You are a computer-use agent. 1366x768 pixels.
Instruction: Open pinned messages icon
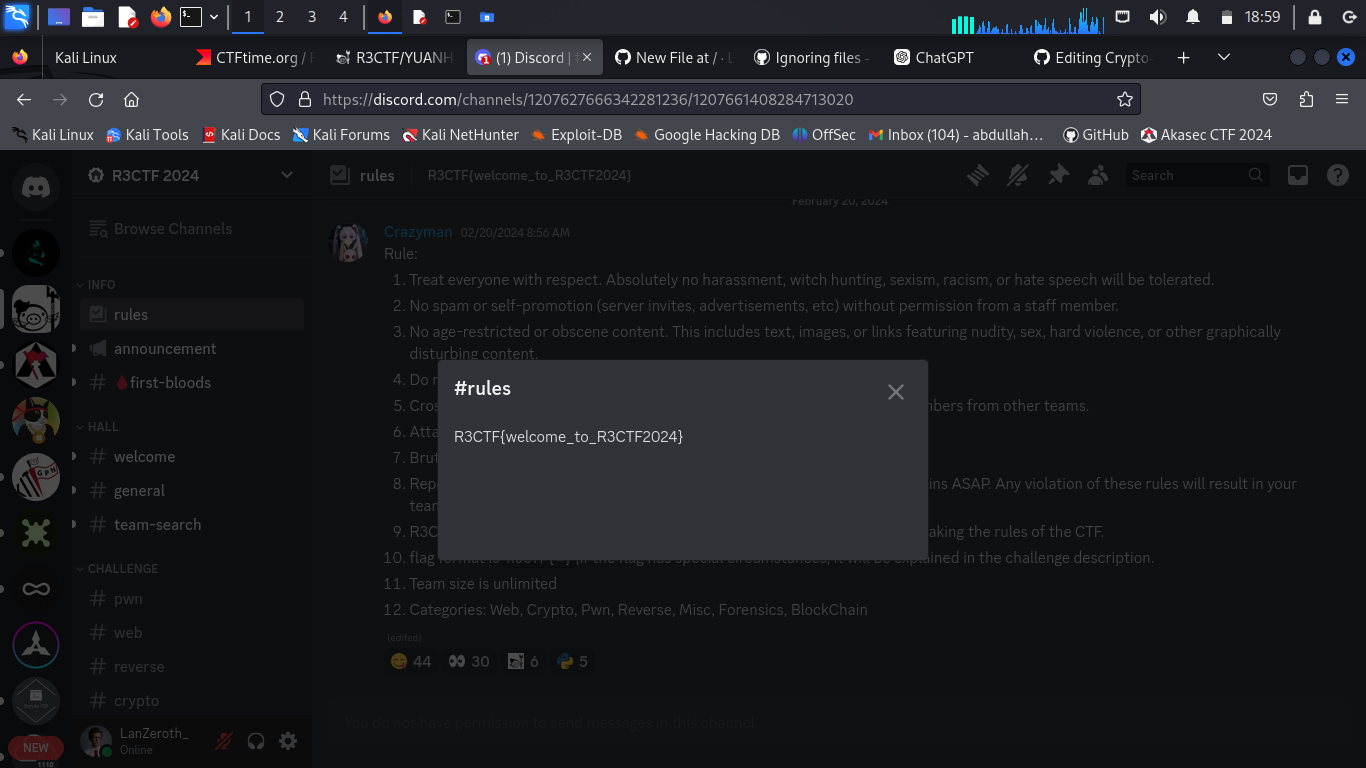(x=1058, y=175)
